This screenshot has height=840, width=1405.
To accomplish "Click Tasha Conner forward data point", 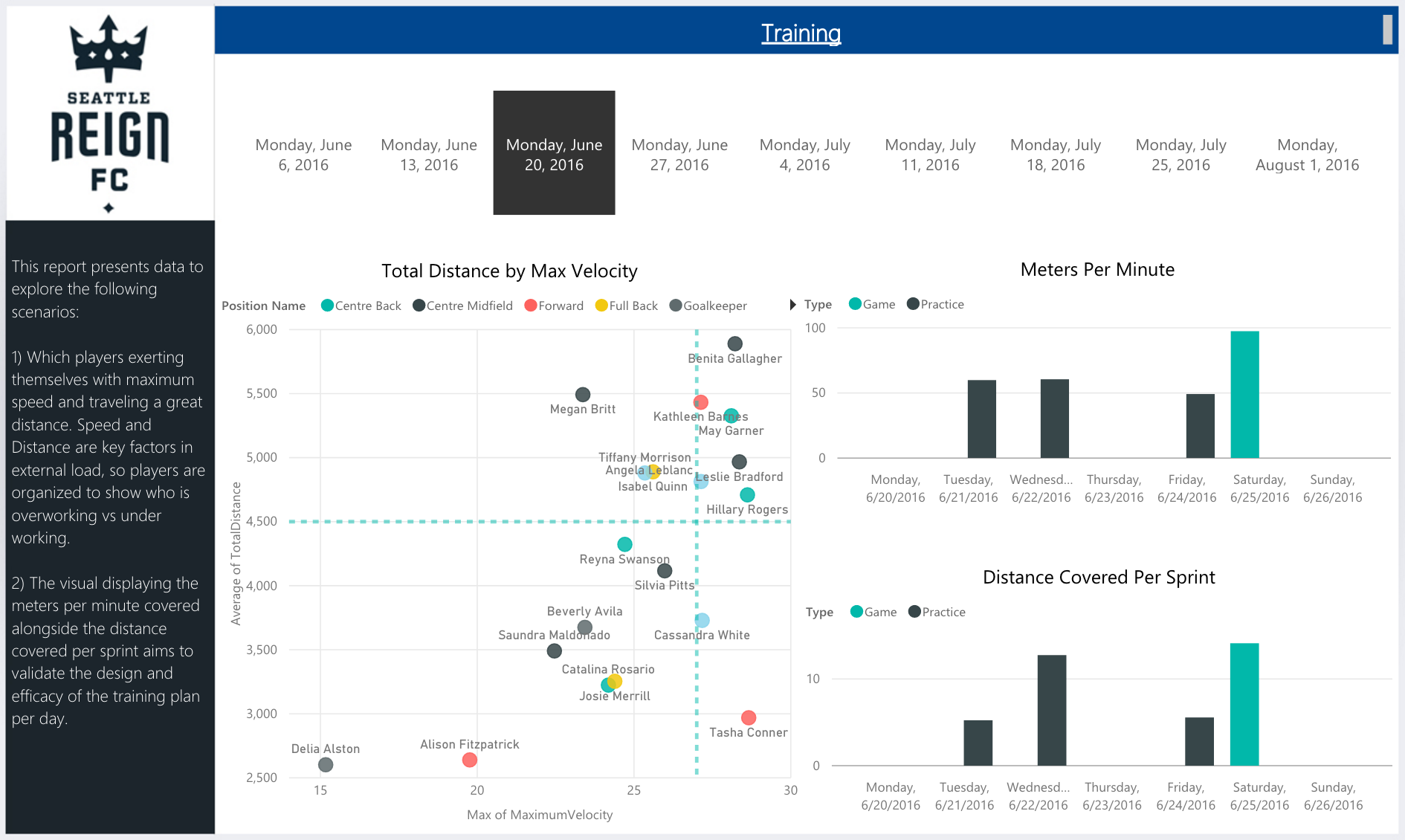I will 749,717.
